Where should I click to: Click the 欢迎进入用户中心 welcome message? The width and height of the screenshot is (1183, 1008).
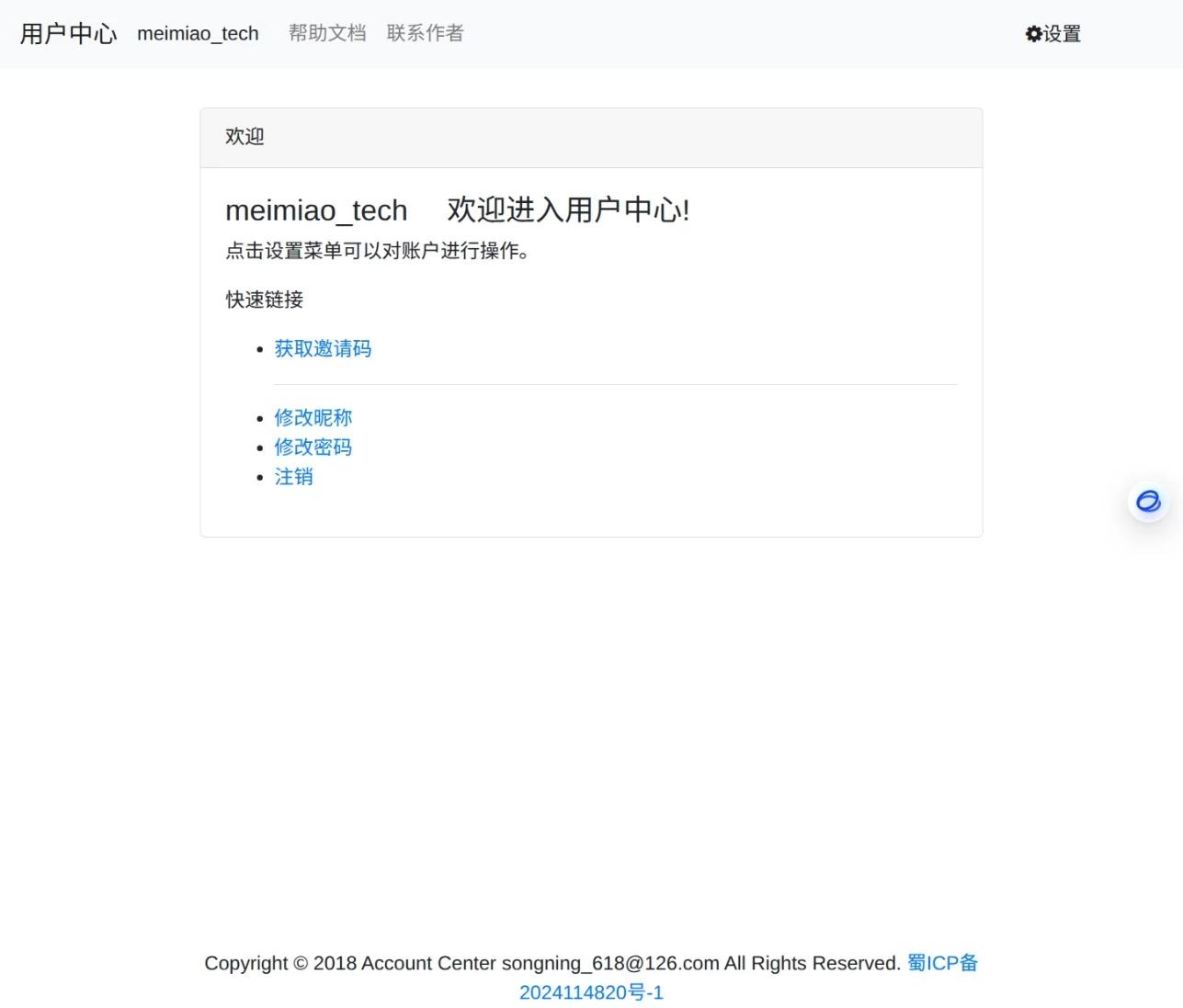567,210
